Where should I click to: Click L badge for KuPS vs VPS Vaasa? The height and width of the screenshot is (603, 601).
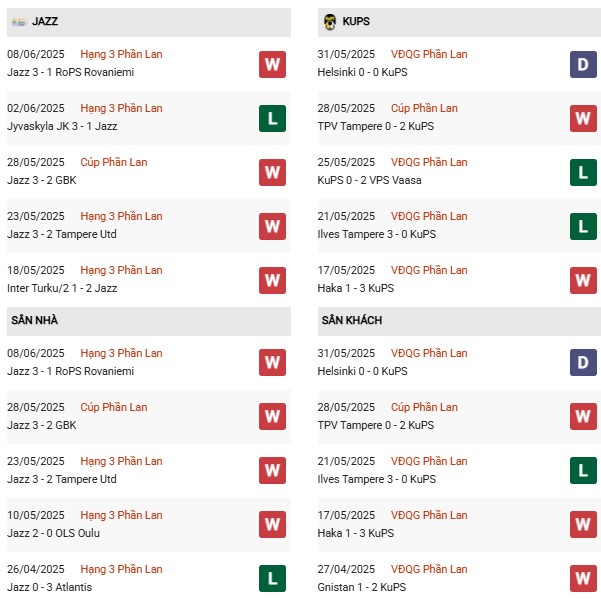tap(583, 172)
